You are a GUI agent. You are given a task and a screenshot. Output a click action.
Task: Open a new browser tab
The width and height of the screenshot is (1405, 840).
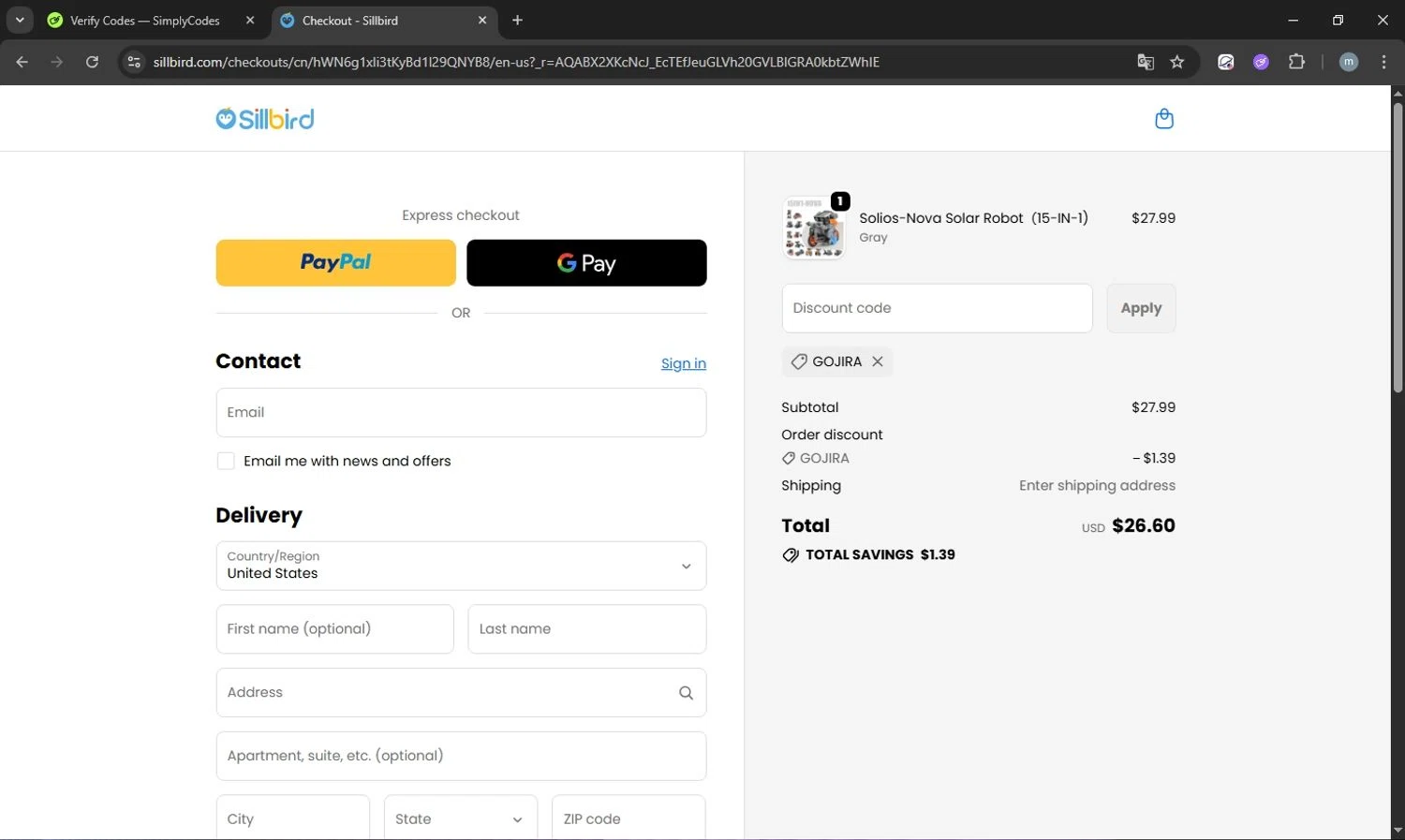pos(517,20)
